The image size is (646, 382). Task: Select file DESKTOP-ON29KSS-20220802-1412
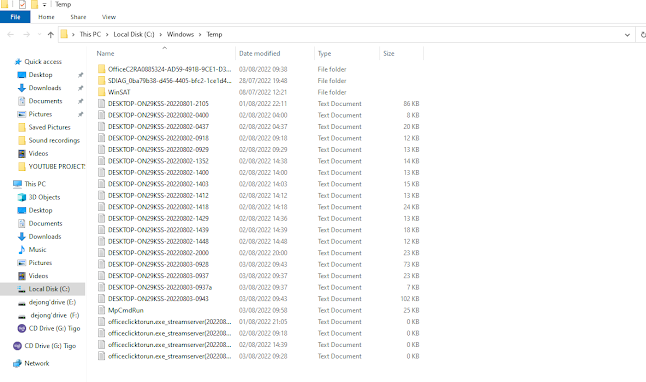(x=158, y=195)
